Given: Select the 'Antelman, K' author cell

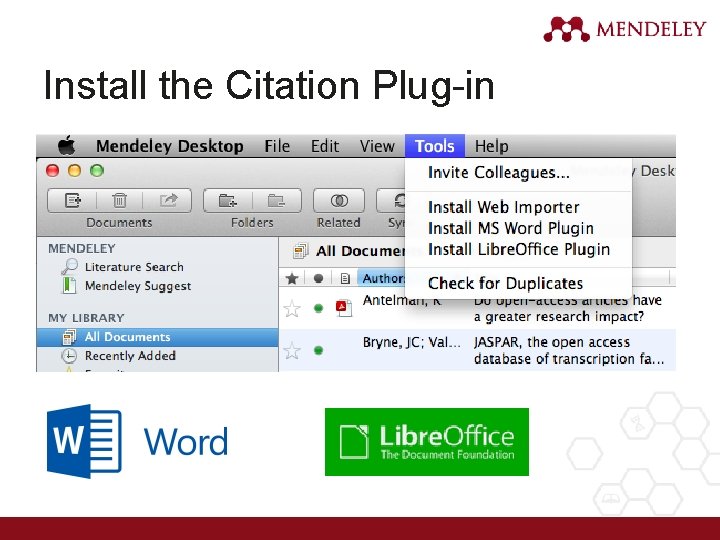Looking at the screenshot, I should pyautogui.click(x=402, y=301).
